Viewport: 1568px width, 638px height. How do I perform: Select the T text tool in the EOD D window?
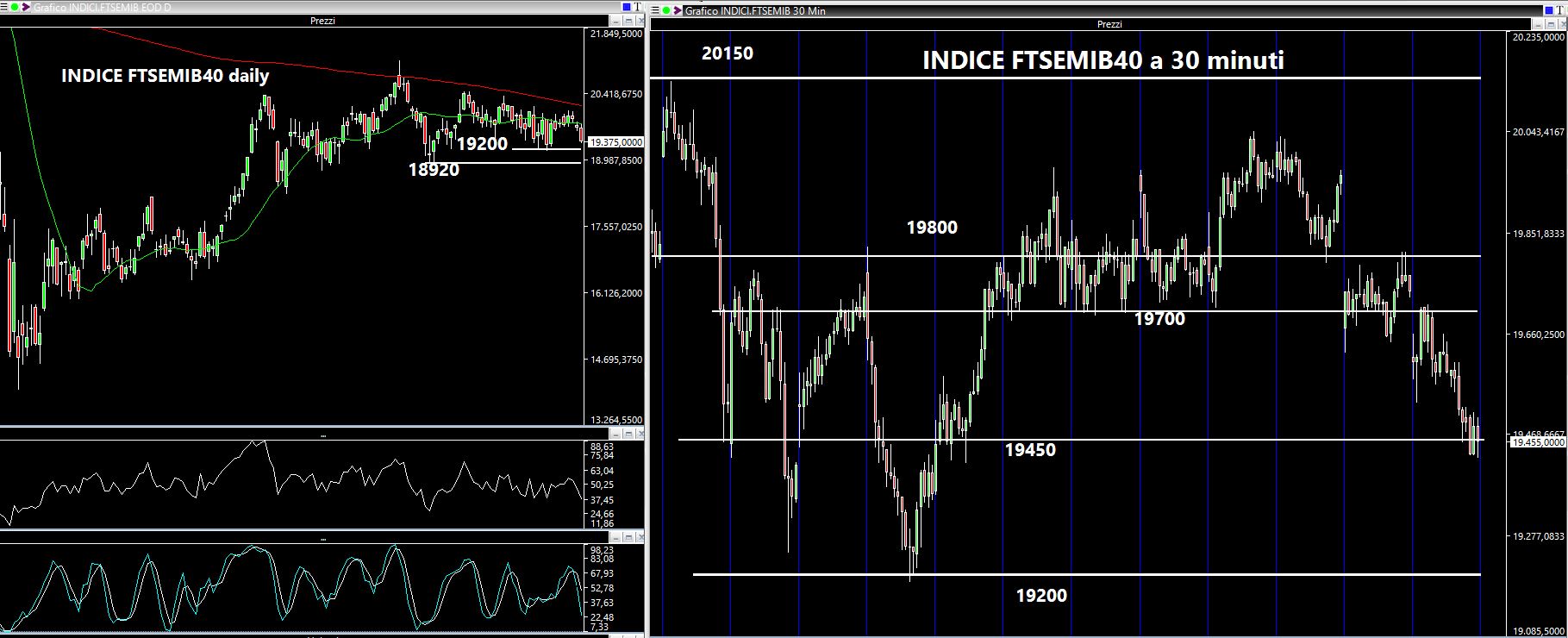637,8
